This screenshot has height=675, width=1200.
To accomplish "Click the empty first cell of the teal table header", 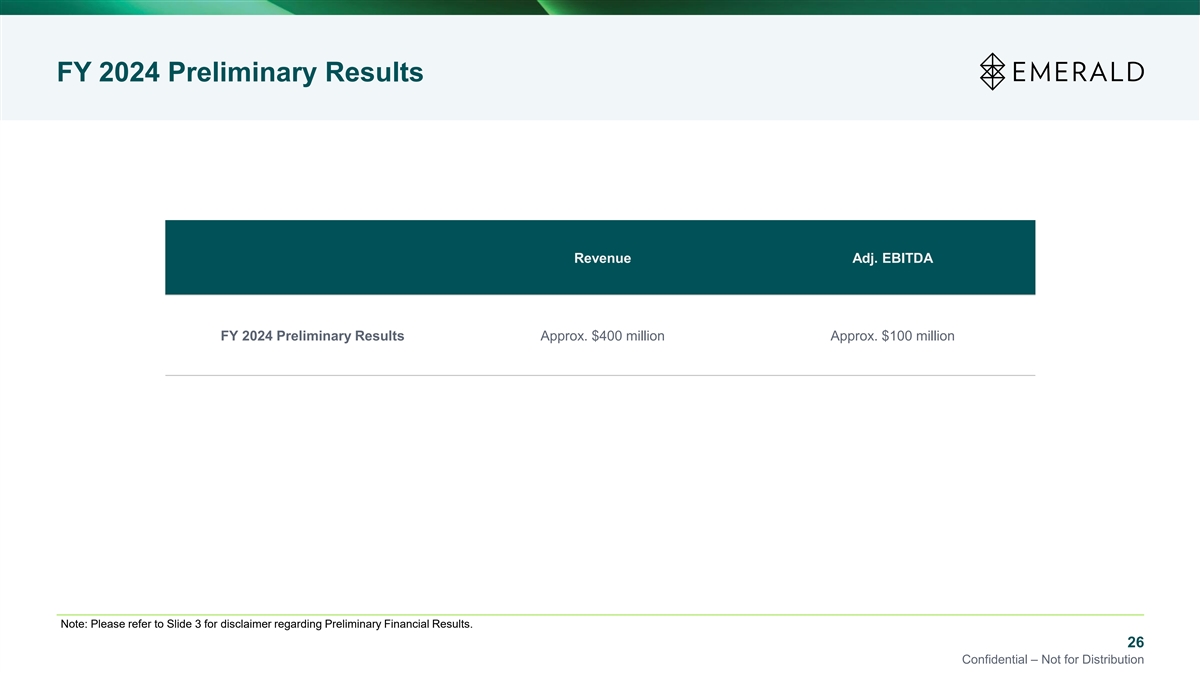I will (x=312, y=258).
